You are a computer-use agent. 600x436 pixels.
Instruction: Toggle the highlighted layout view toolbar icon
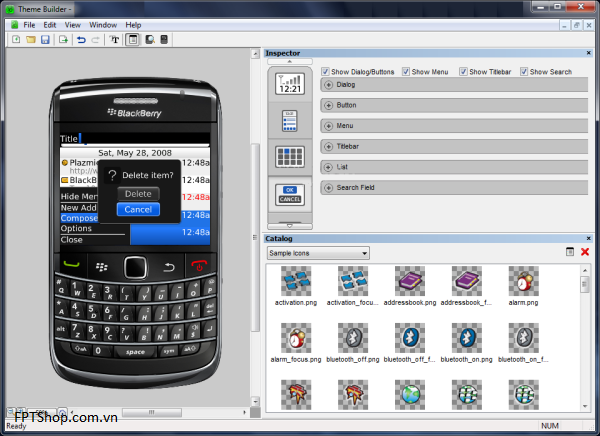(133, 39)
